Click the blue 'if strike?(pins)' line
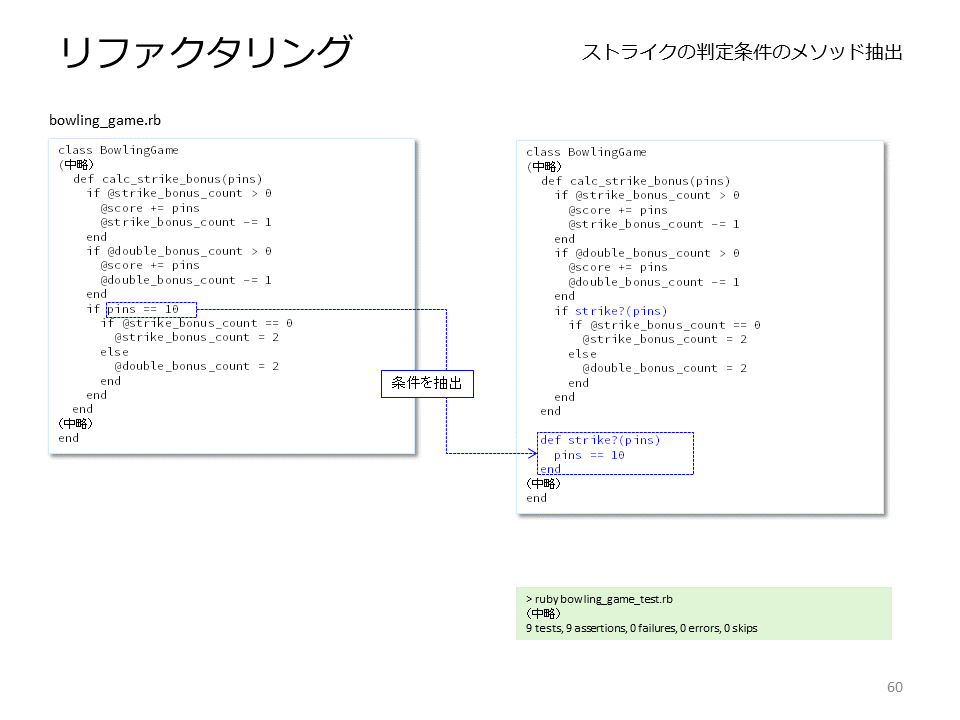Viewport: 960px width, 720px height. click(610, 311)
